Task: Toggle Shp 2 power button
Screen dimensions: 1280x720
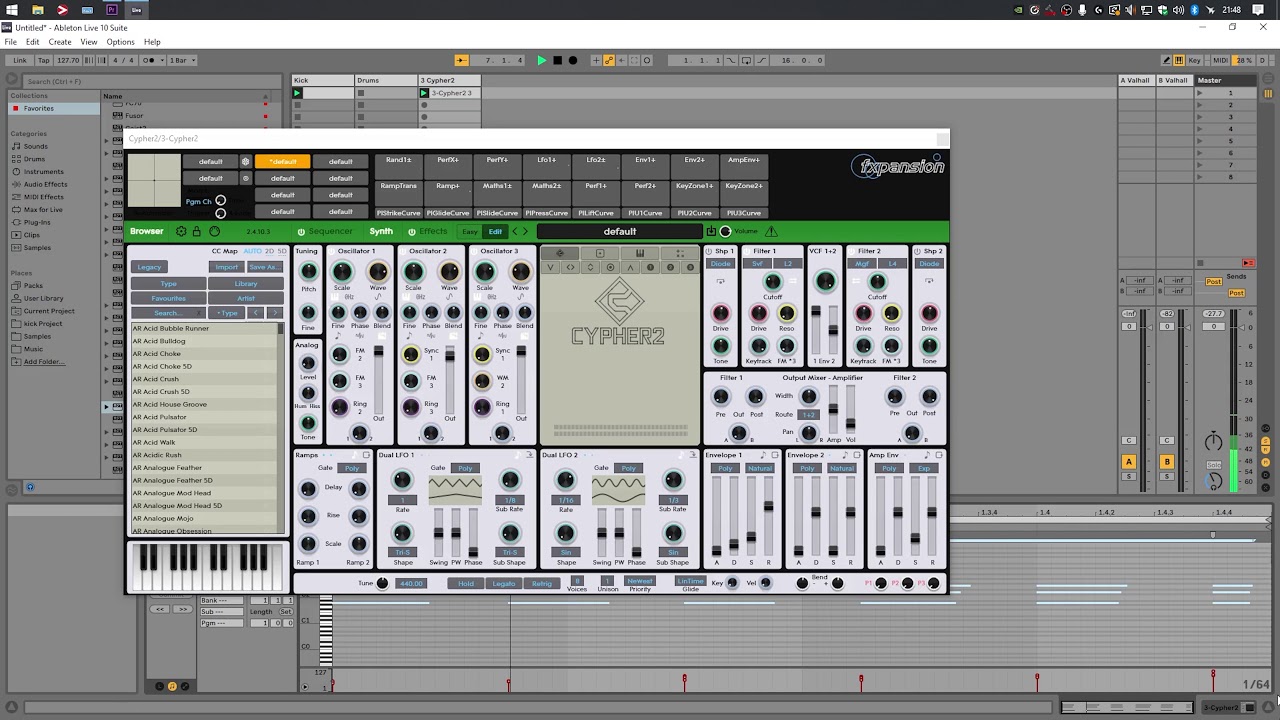Action: tap(917, 251)
